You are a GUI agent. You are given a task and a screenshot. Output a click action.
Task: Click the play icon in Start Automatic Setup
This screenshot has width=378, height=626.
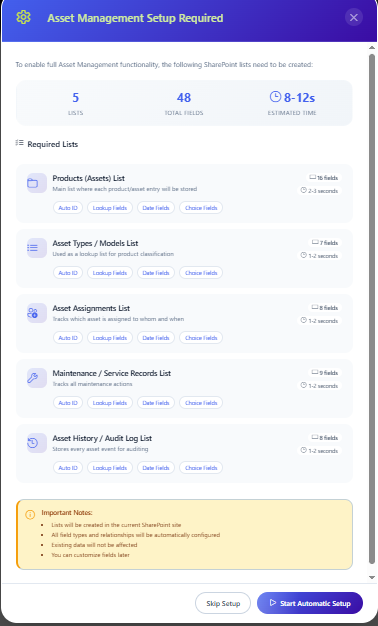pos(273,603)
